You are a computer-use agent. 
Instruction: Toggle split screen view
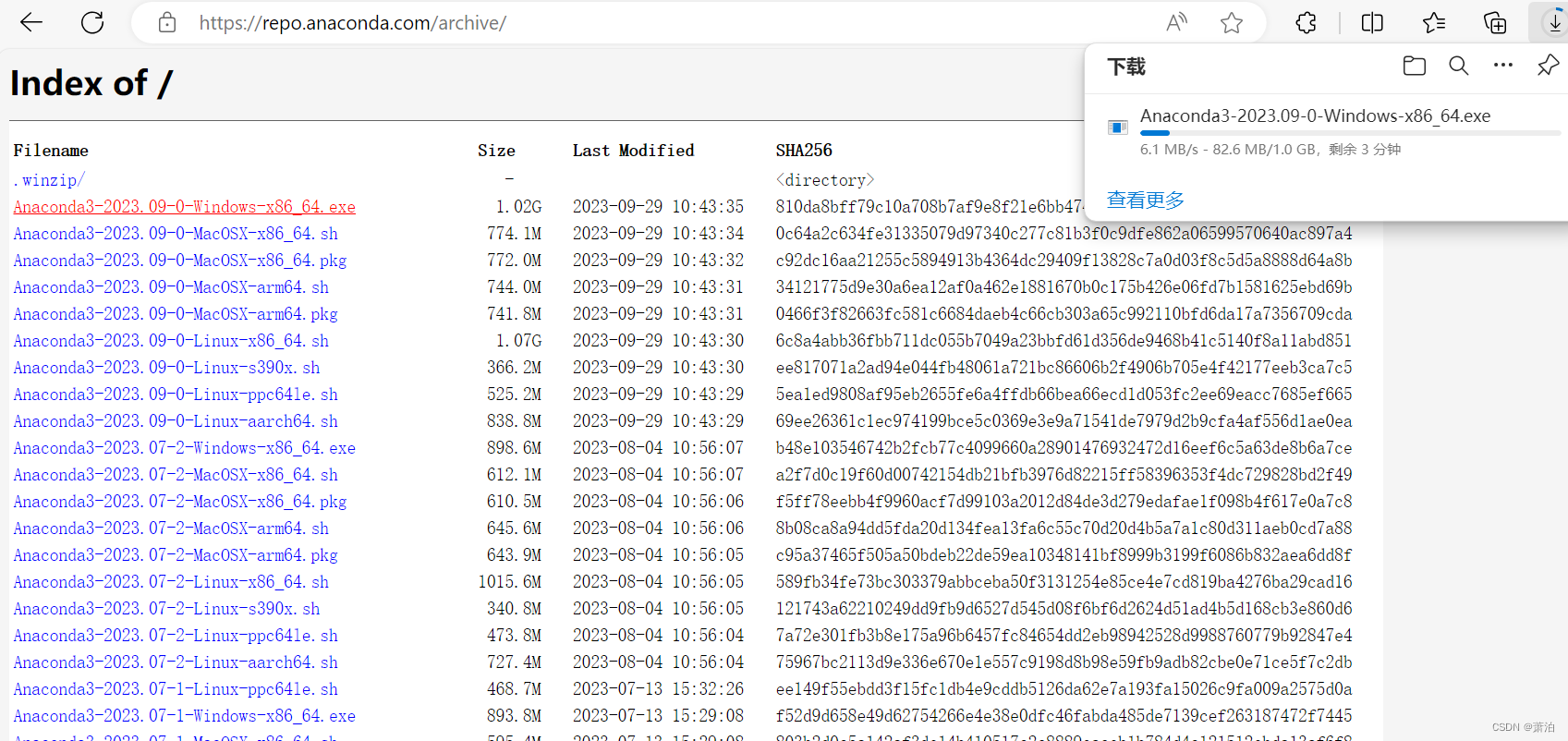1372,22
